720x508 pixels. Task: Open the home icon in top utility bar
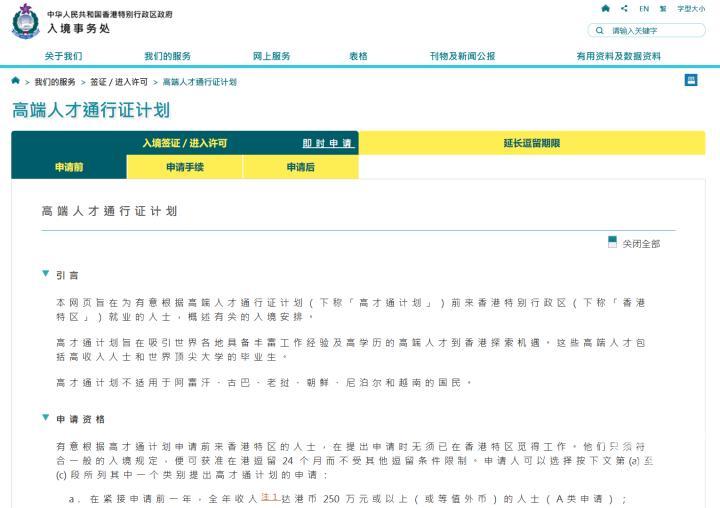pyautogui.click(x=606, y=8)
